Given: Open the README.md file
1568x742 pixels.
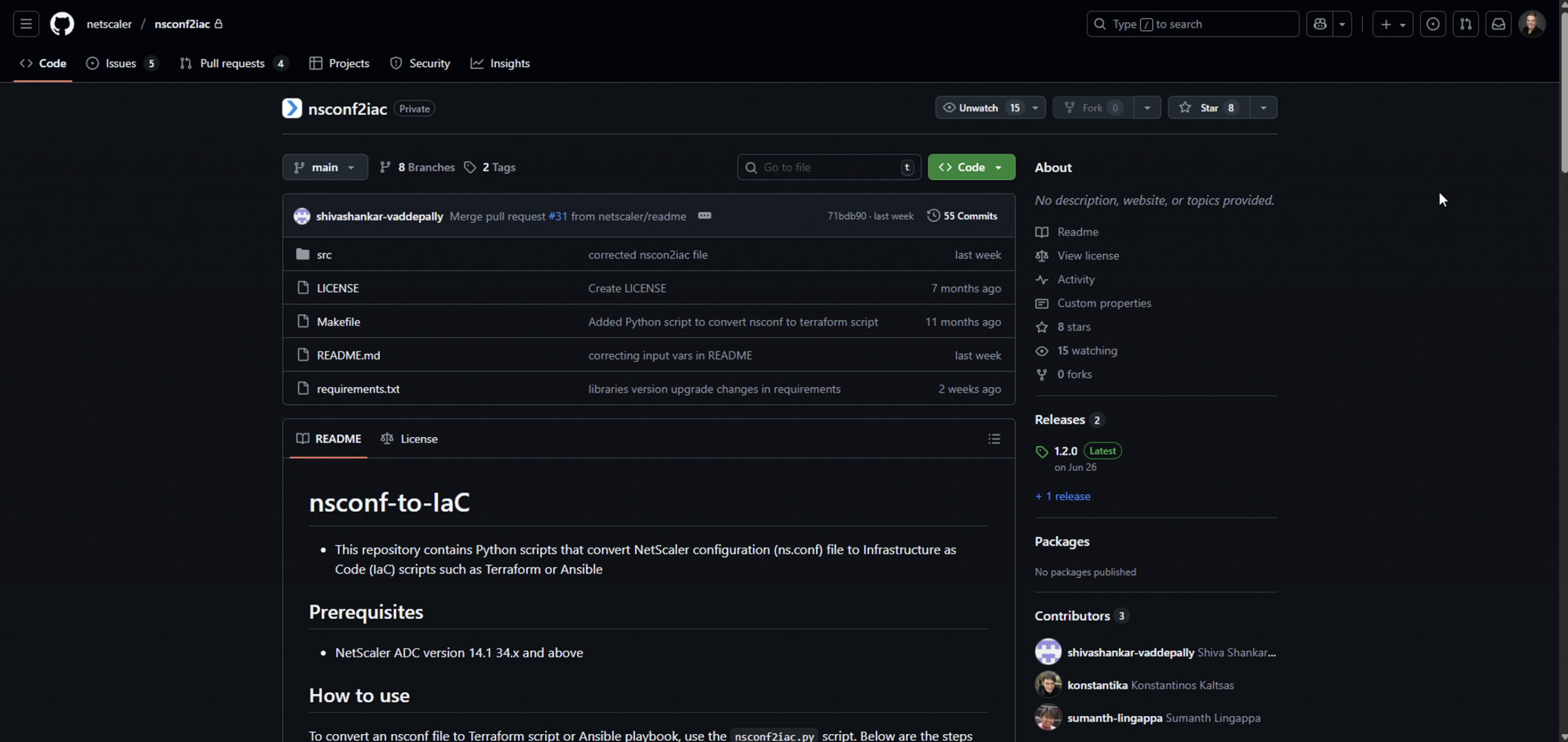Looking at the screenshot, I should point(348,355).
